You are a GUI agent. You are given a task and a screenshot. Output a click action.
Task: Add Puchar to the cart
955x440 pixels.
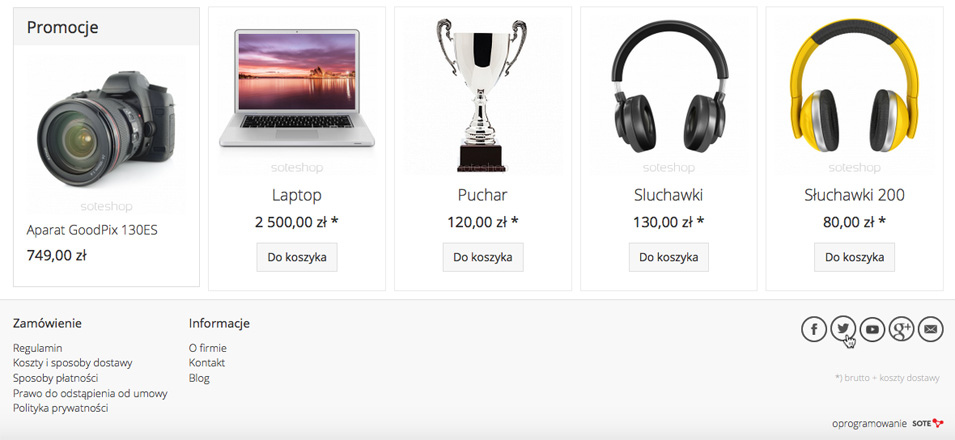pyautogui.click(x=483, y=257)
